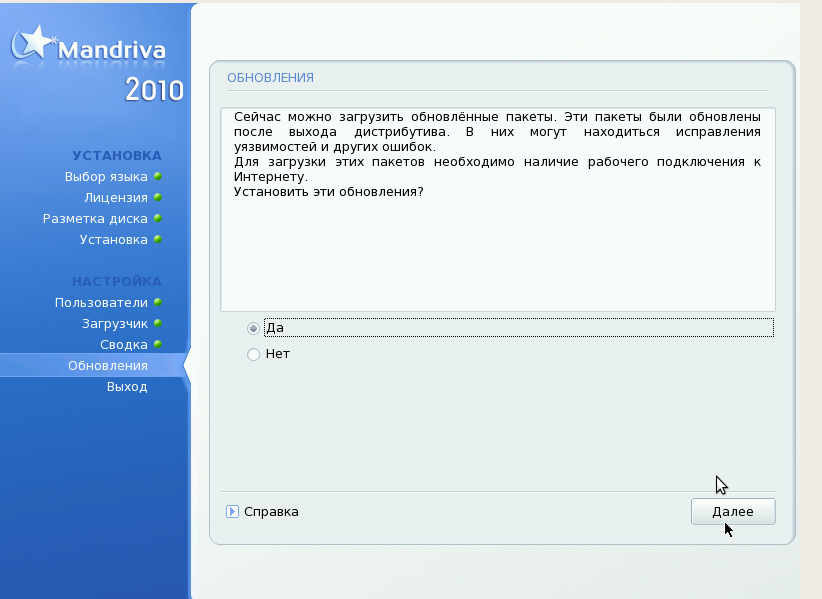Click green dot next to "Загрузчик"

(x=158, y=323)
